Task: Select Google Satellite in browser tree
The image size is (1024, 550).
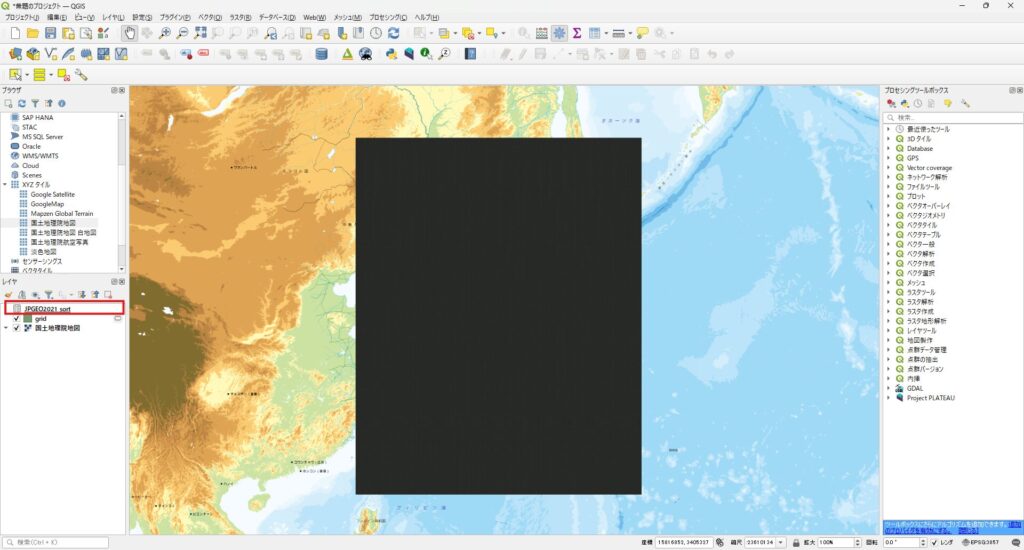Action: [x=52, y=194]
